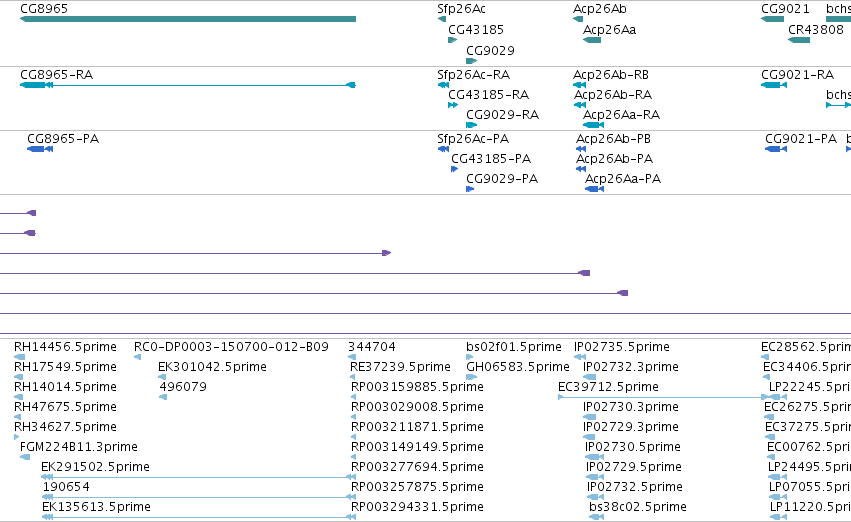
Task: Click feature 496079
Action: click(x=163, y=397)
